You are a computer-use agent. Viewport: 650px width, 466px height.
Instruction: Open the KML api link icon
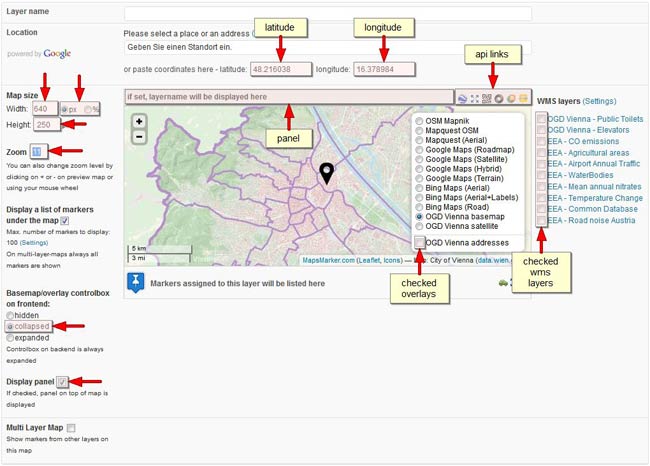coord(462,98)
